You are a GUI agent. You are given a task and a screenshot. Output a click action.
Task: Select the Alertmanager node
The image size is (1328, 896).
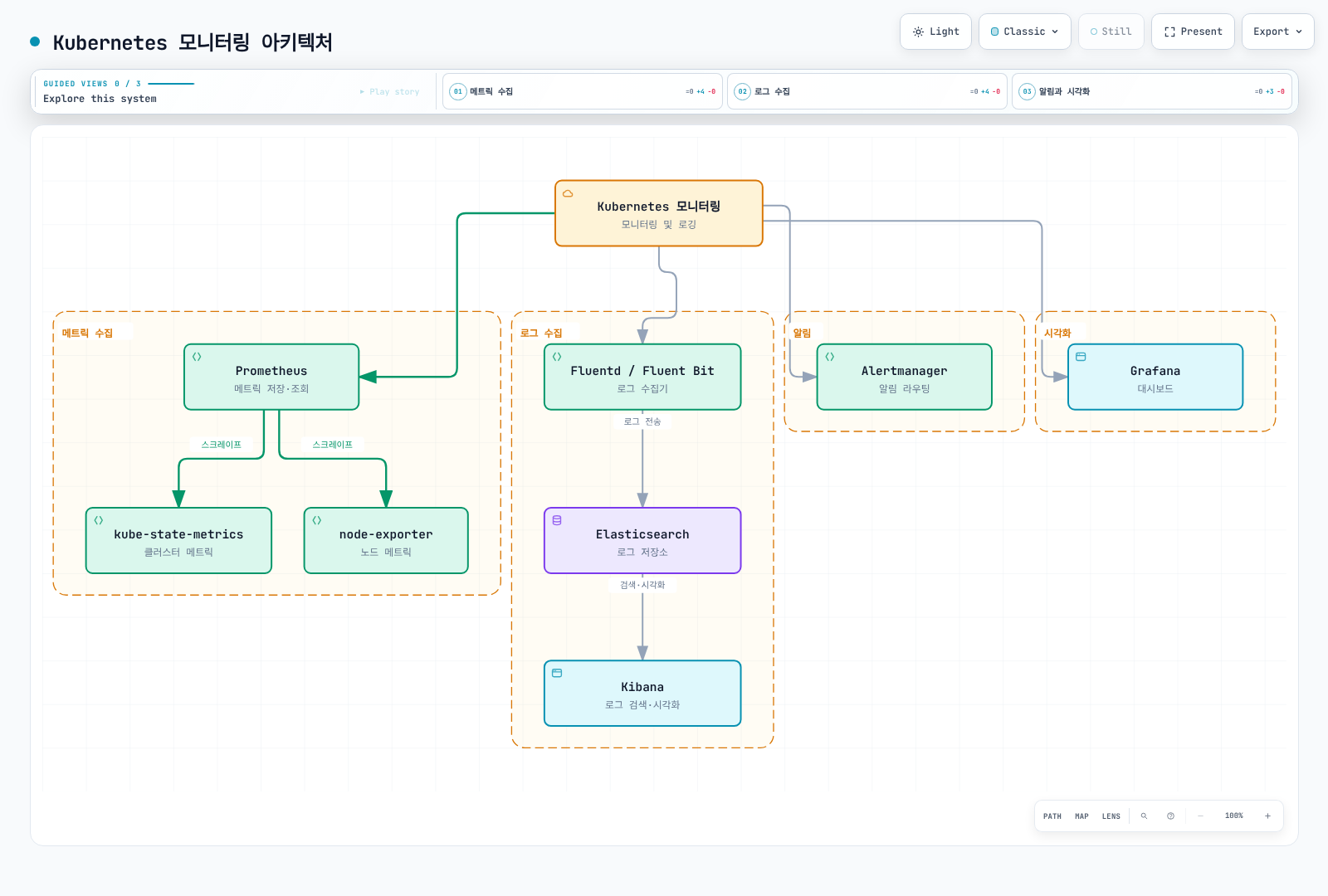[x=905, y=377]
